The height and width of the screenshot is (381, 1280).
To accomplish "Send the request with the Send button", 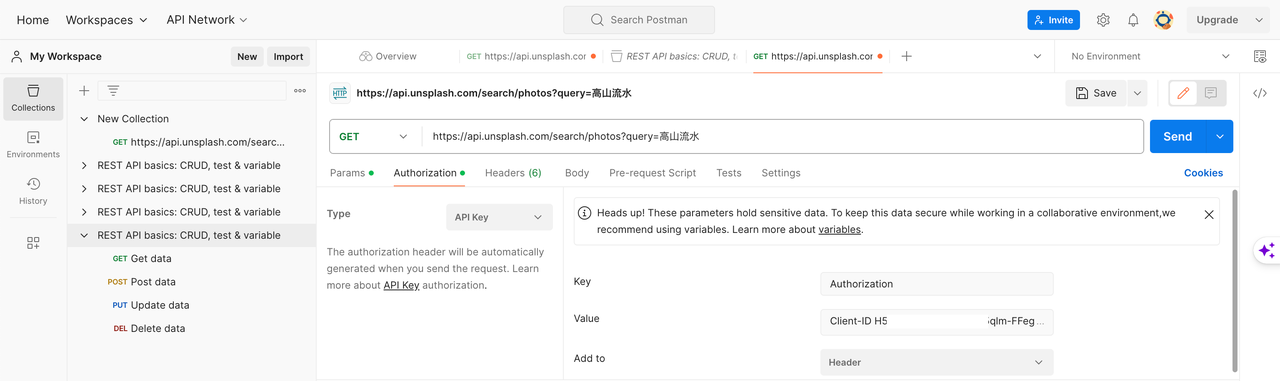I will [x=1177, y=137].
